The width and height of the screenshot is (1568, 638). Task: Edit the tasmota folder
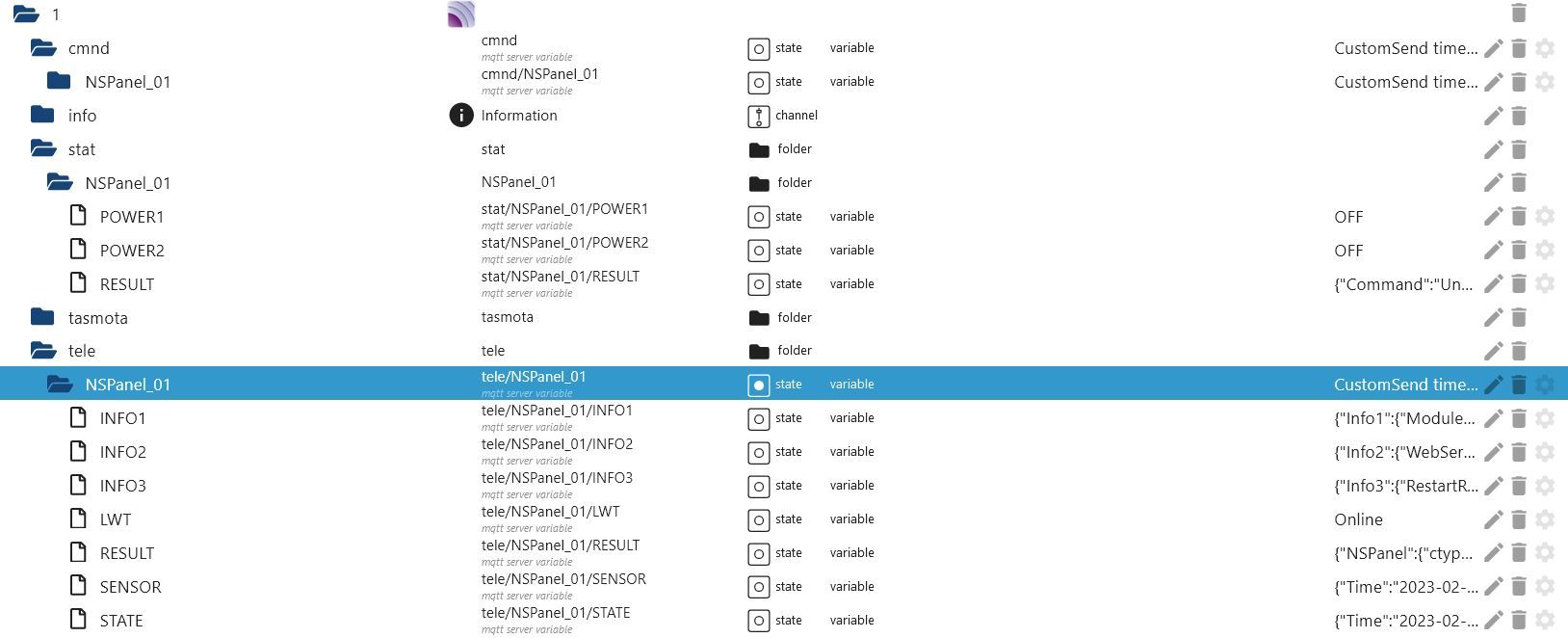tap(1493, 317)
